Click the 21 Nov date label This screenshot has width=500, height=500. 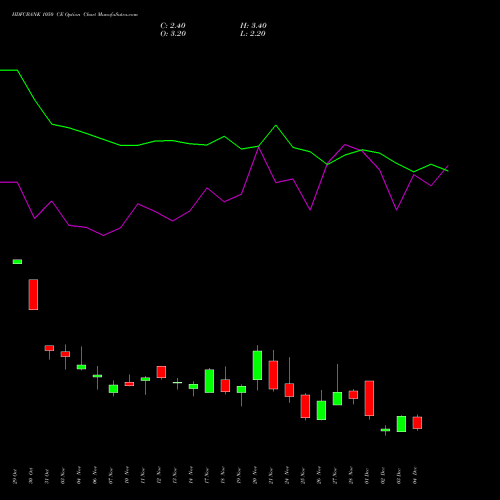pyautogui.click(x=271, y=476)
